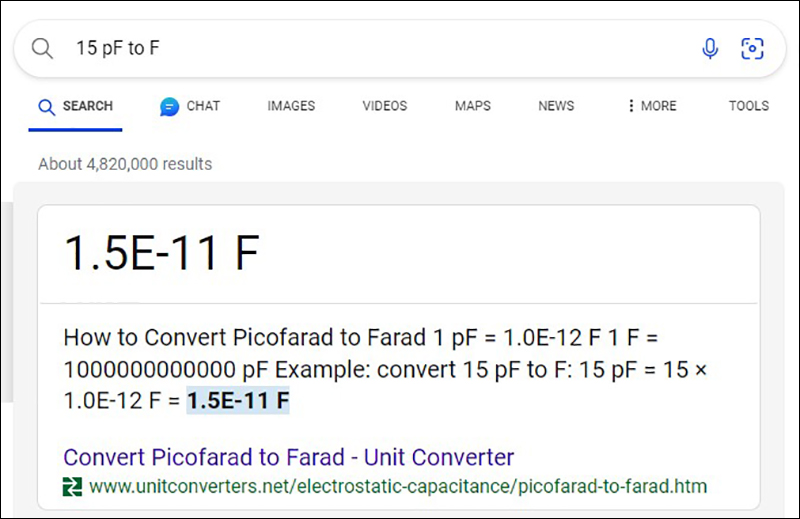The height and width of the screenshot is (519, 800).
Task: Click the blue Chat bubble icon
Action: 170,106
